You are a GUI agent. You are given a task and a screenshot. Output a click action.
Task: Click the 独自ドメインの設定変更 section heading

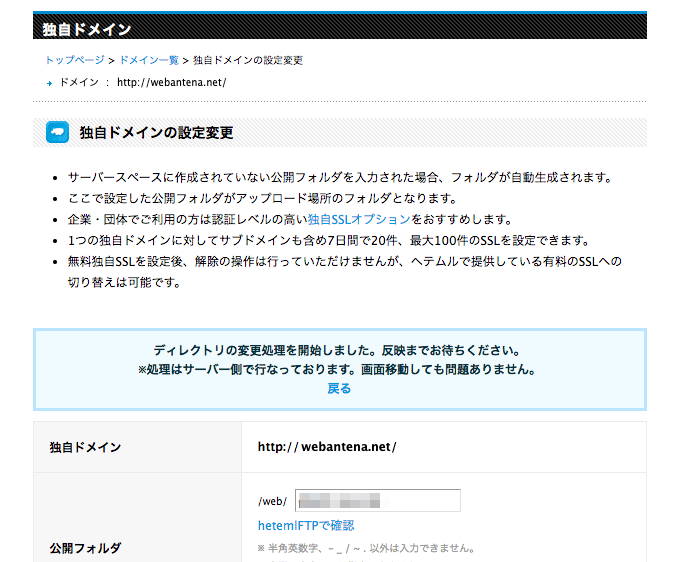[157, 132]
